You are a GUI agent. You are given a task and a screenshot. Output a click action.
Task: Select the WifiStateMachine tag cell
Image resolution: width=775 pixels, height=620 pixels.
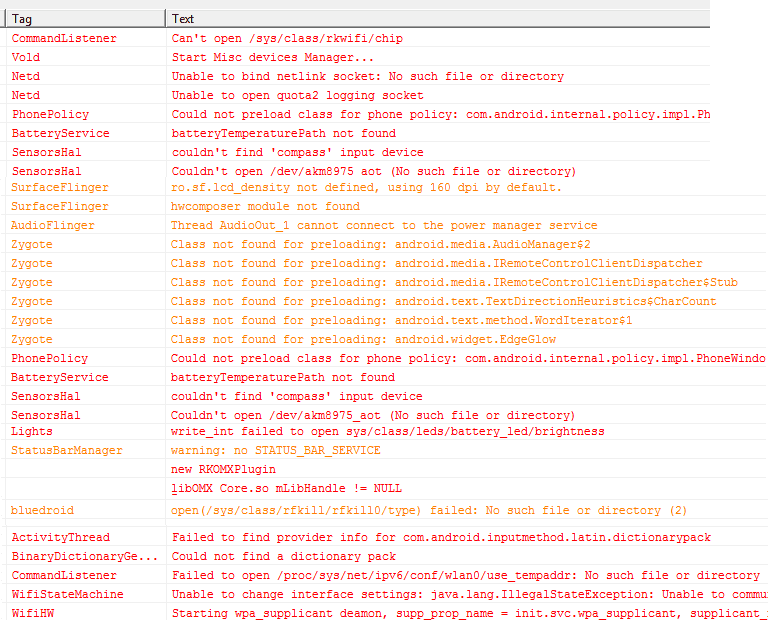[x=67, y=594]
